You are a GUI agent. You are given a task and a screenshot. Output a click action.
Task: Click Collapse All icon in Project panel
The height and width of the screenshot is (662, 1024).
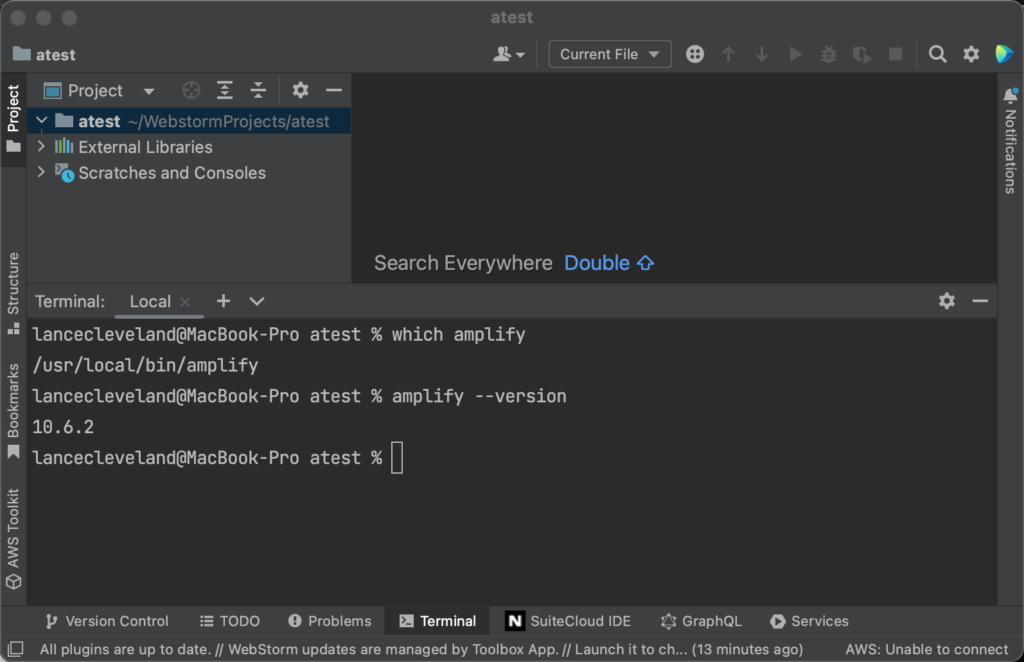click(258, 91)
